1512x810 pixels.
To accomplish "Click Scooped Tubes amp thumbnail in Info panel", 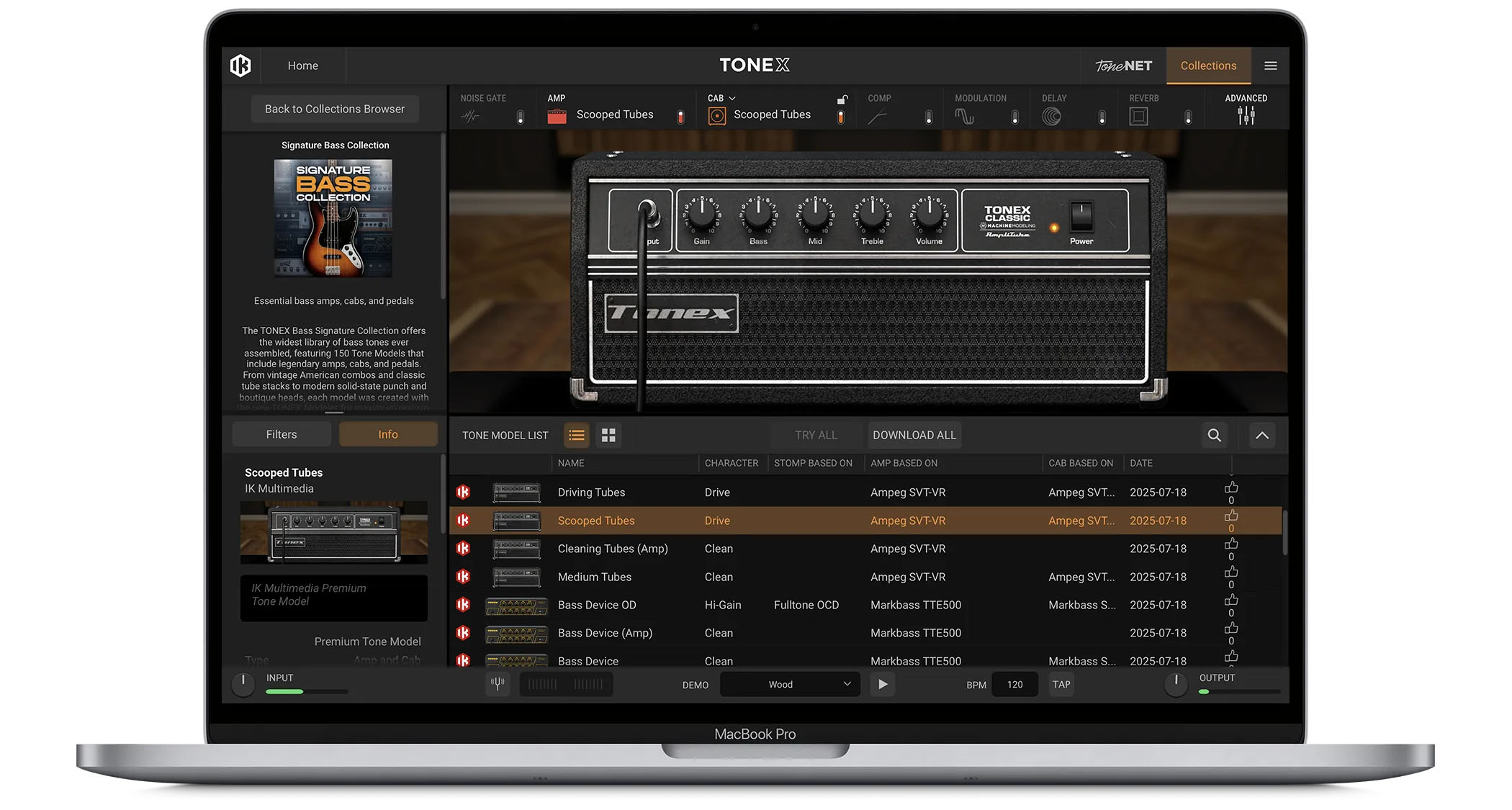I will [334, 532].
